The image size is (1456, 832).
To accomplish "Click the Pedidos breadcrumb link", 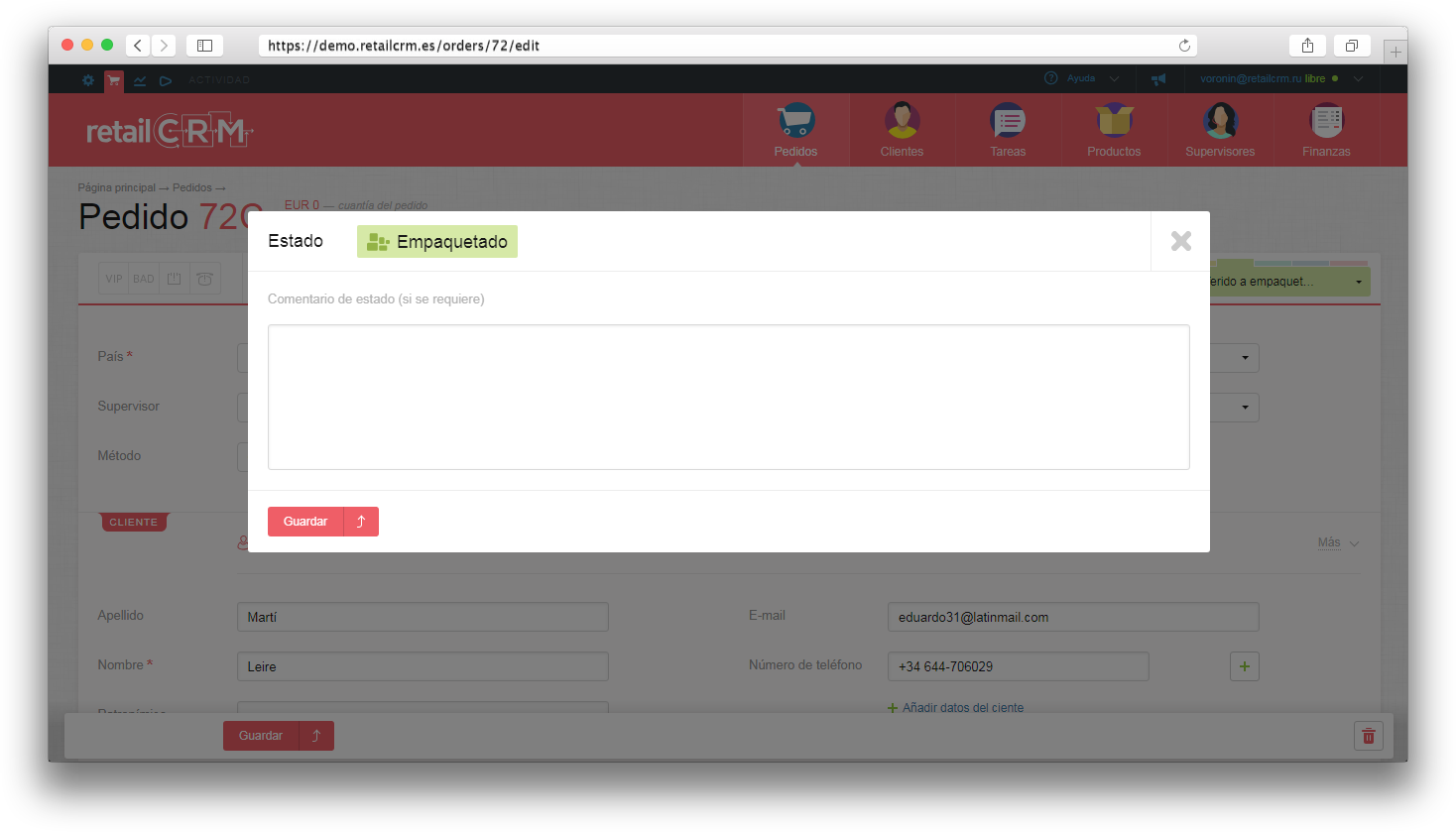I will click(192, 187).
